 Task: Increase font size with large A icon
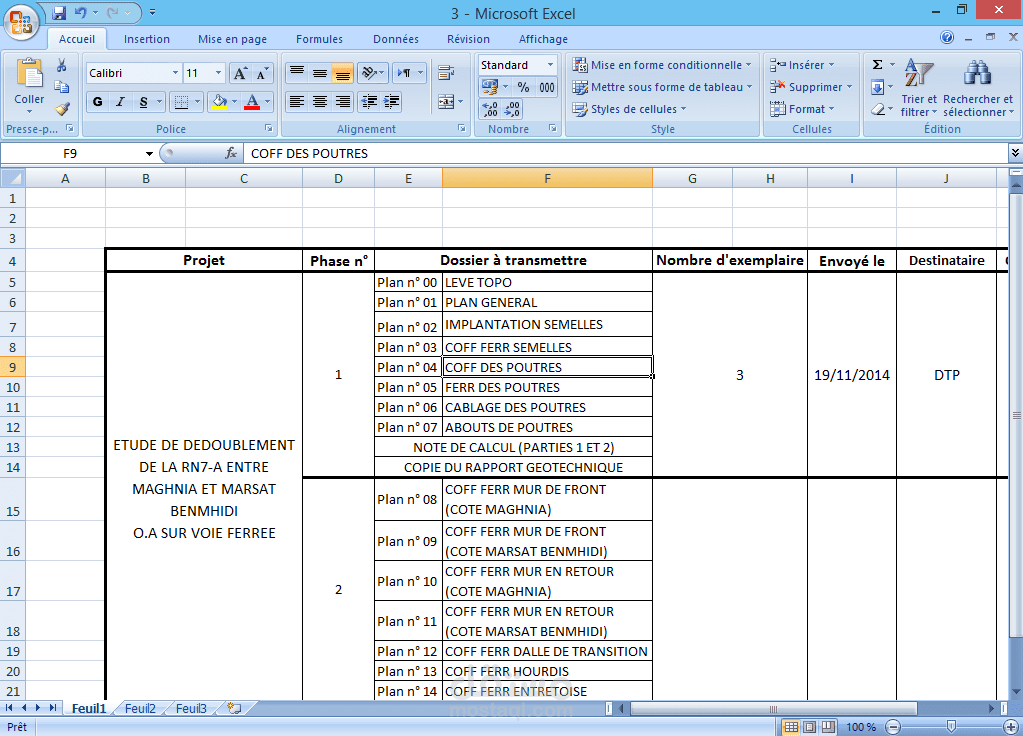click(240, 73)
